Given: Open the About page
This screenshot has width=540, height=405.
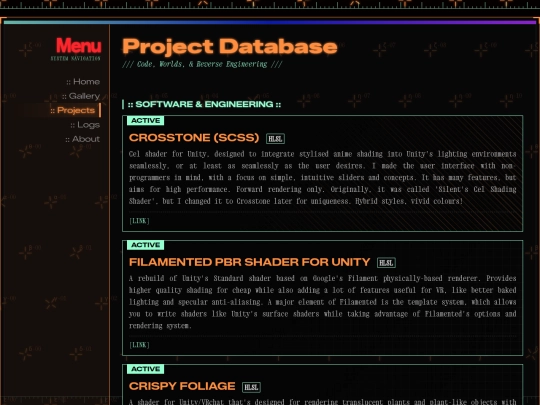Looking at the screenshot, I should click(x=83, y=139).
